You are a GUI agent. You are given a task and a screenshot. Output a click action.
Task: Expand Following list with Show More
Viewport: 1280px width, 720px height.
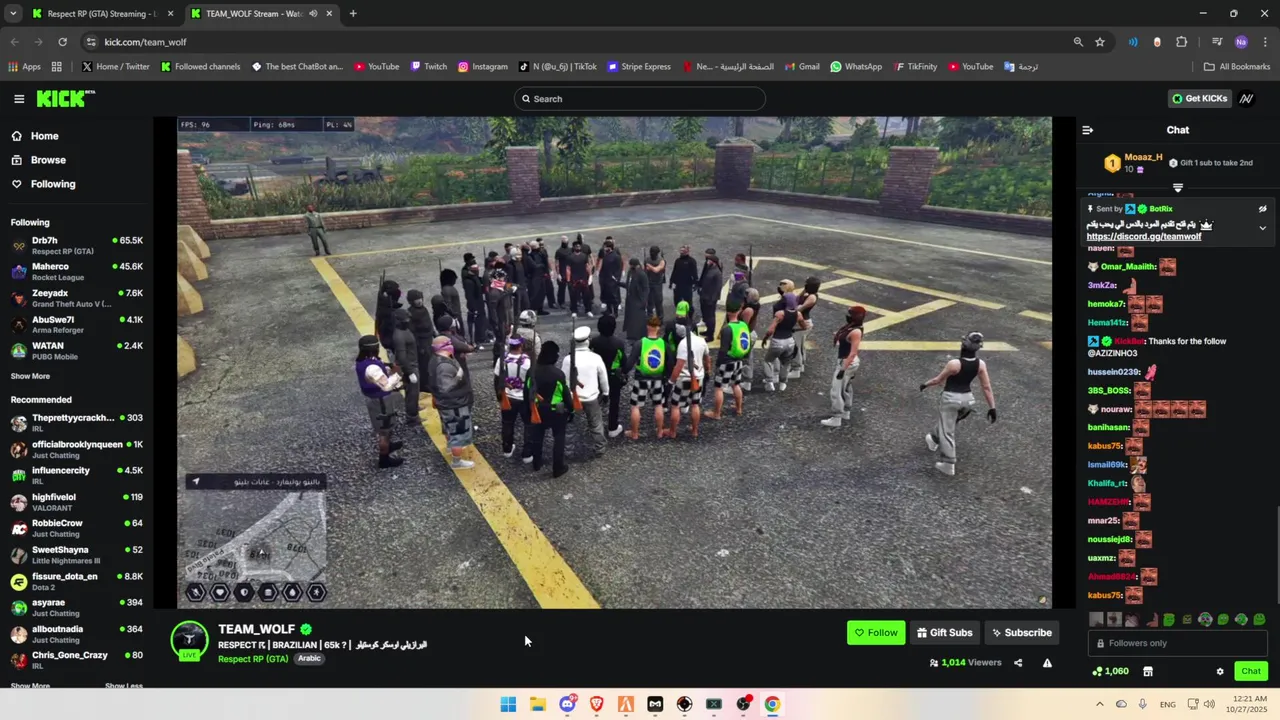[x=30, y=376]
